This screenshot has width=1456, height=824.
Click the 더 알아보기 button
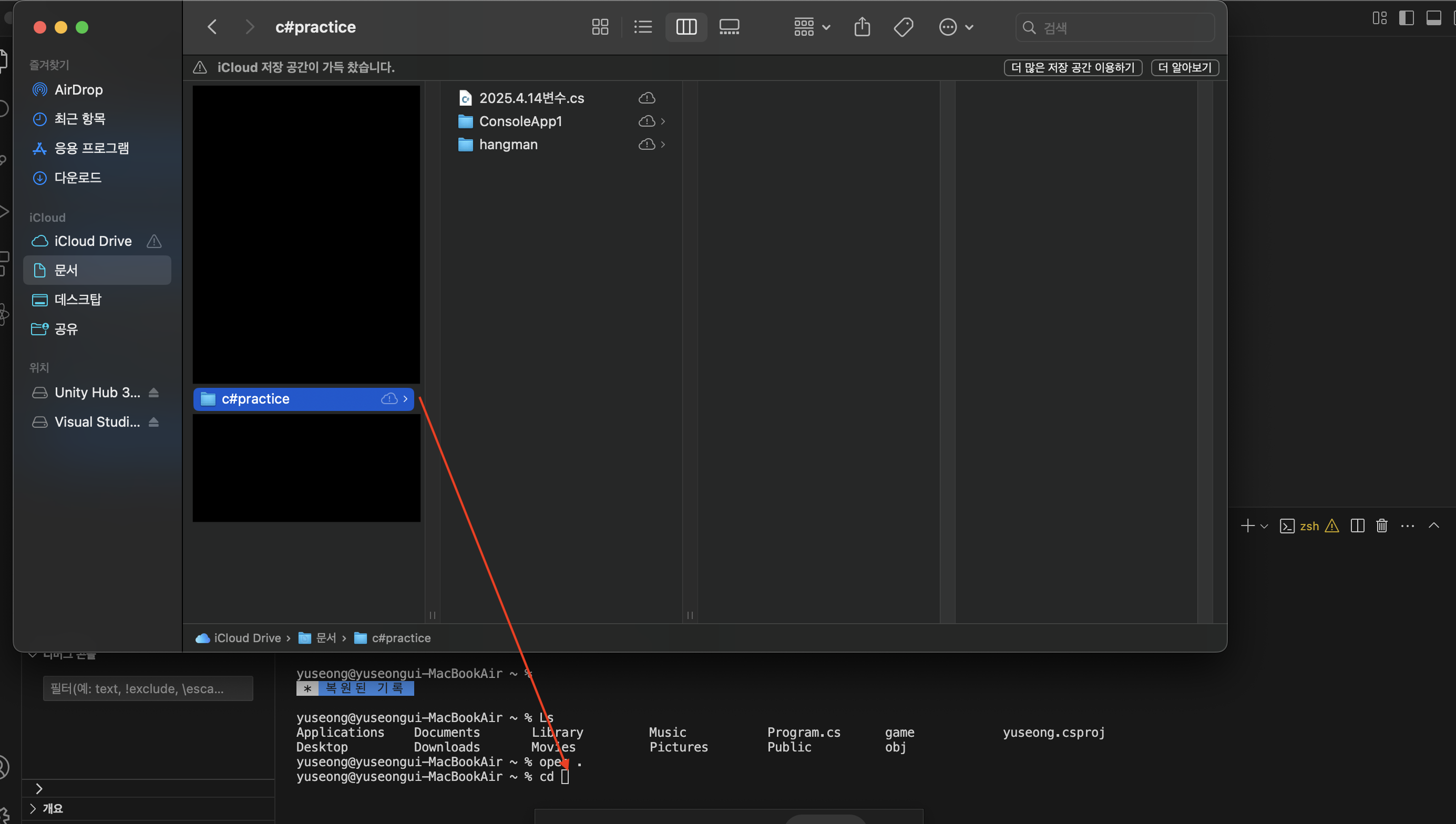[1184, 67]
